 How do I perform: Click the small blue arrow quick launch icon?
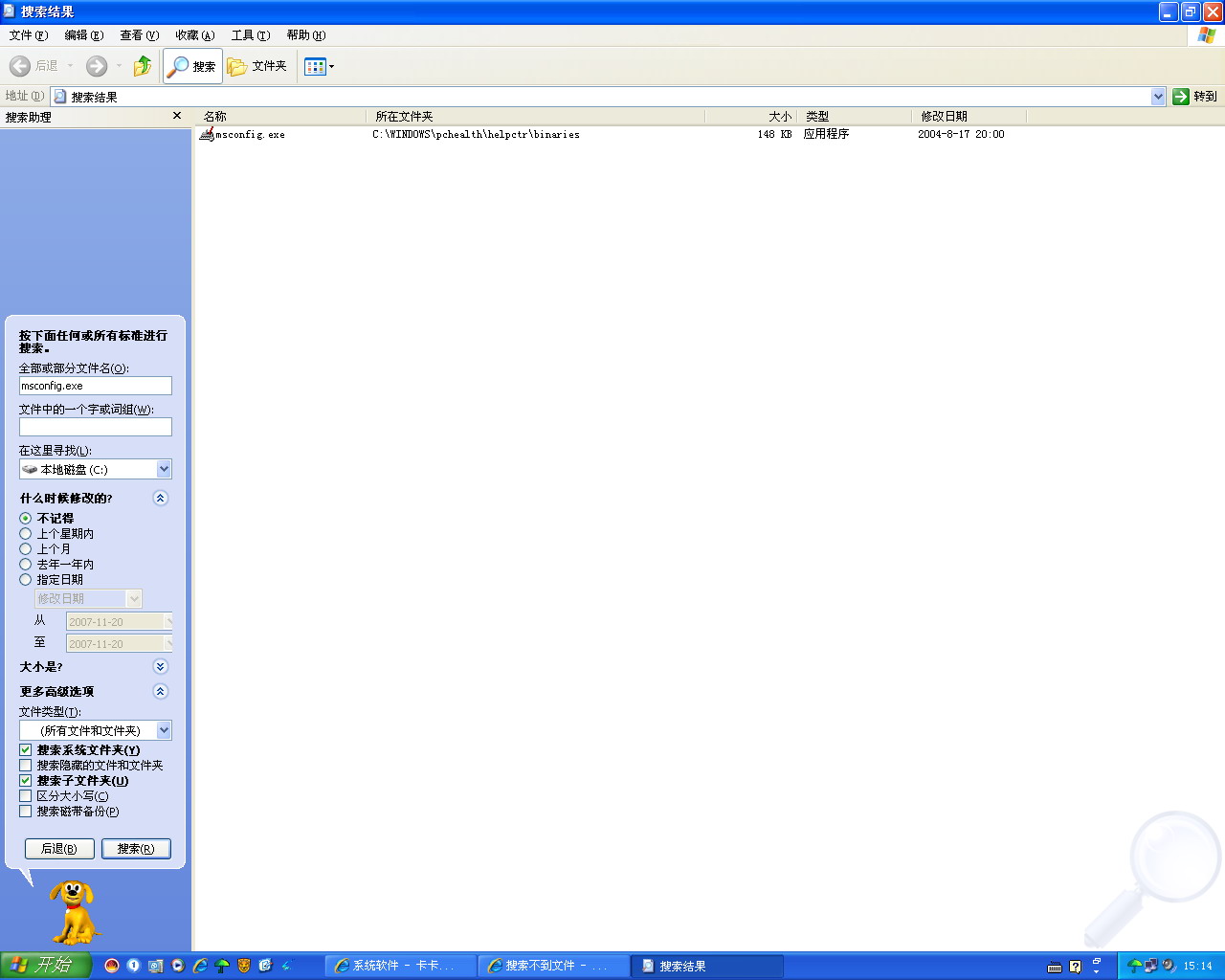(x=286, y=967)
